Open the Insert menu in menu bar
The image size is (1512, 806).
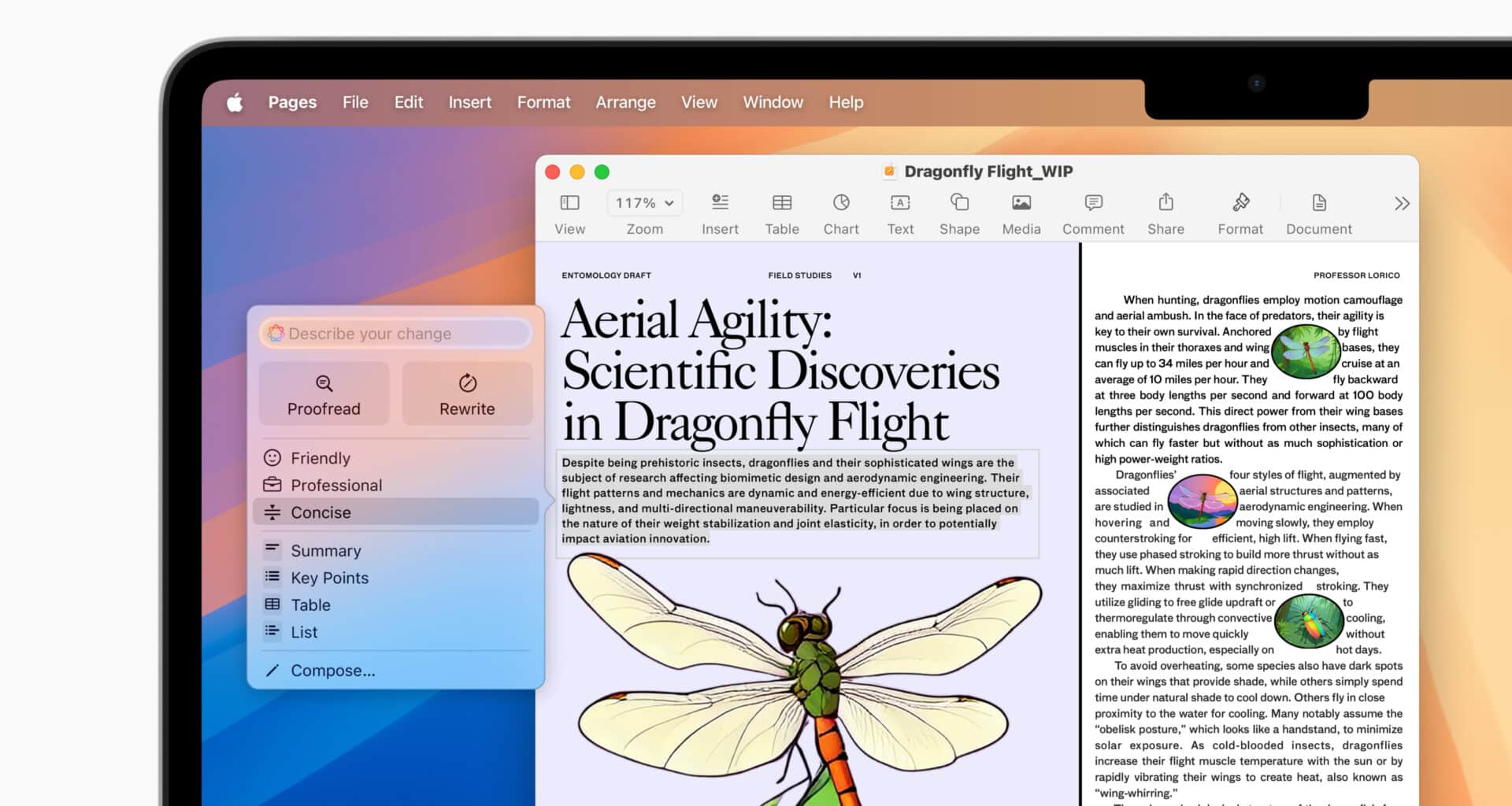click(x=470, y=102)
